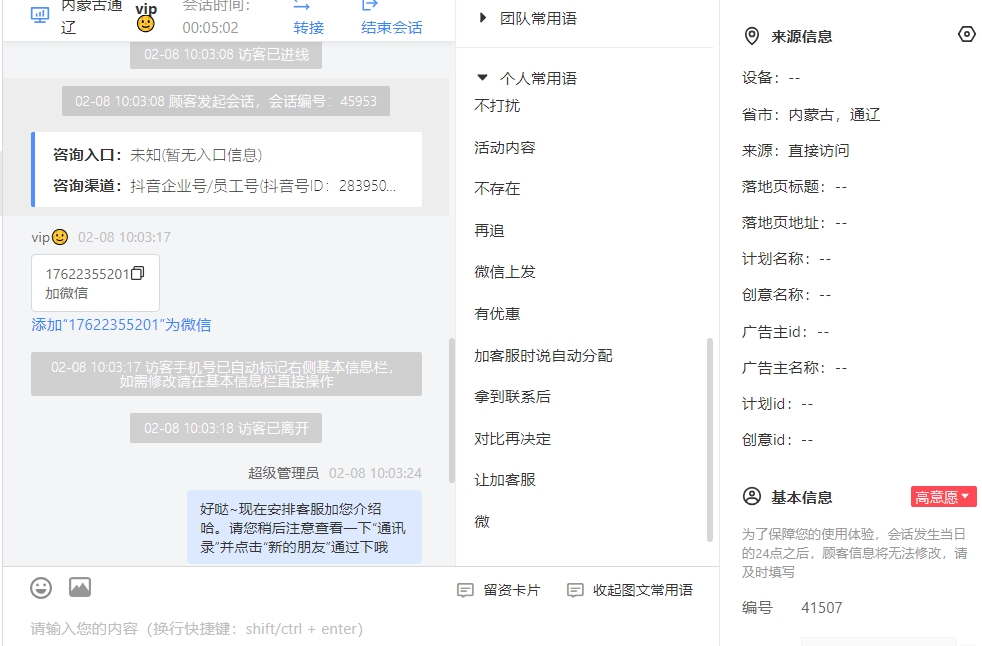Screen dimensions: 982x646
Task: Click the 基本信息 person icon
Action: [752, 497]
